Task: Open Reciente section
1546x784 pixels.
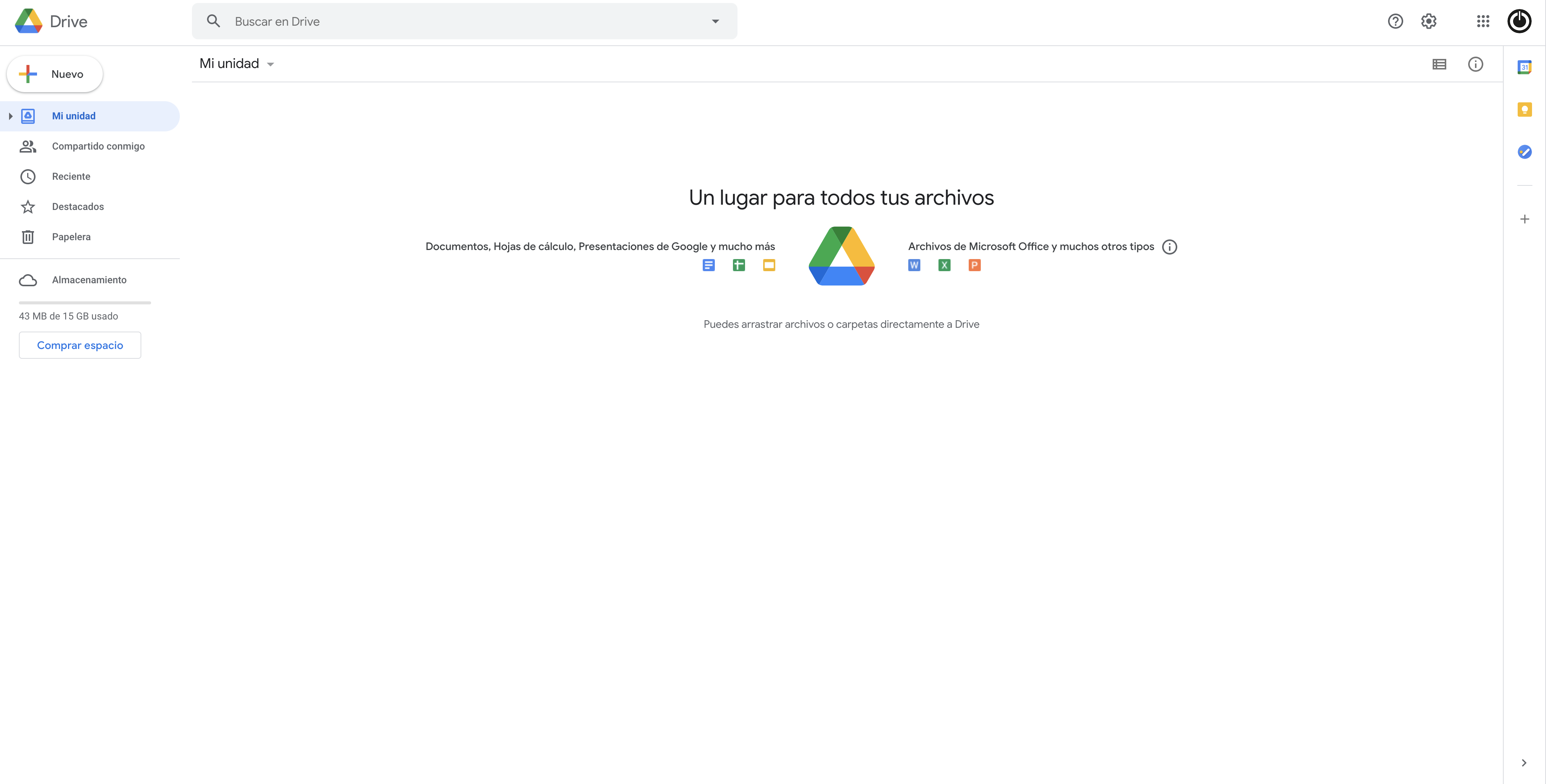Action: point(90,176)
